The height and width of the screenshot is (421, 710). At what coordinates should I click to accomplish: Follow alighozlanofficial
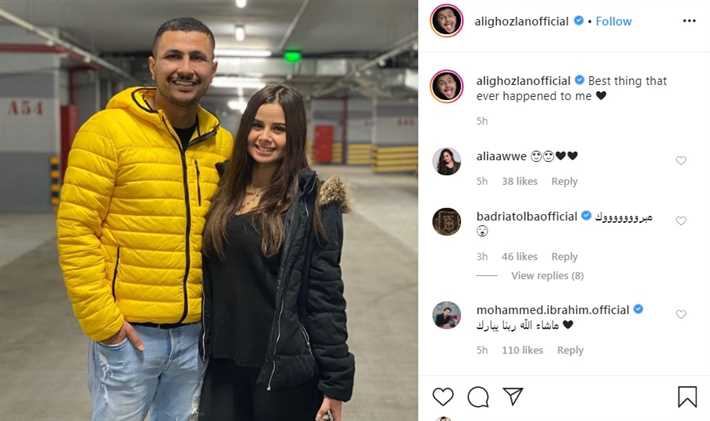(614, 21)
